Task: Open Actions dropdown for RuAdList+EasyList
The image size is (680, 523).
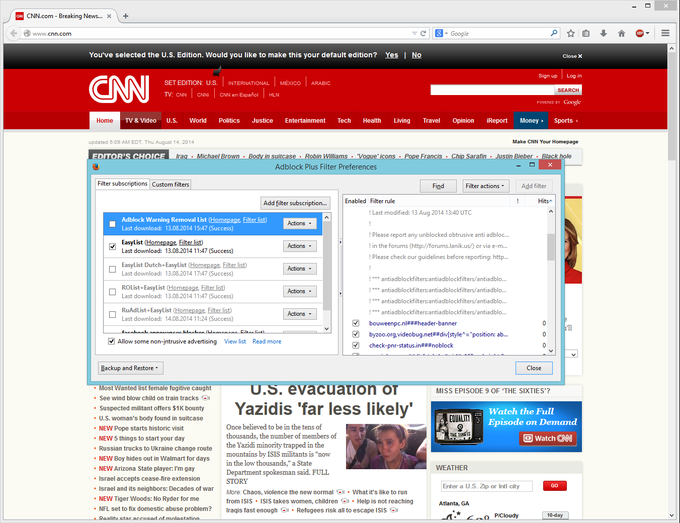Action: point(300,314)
